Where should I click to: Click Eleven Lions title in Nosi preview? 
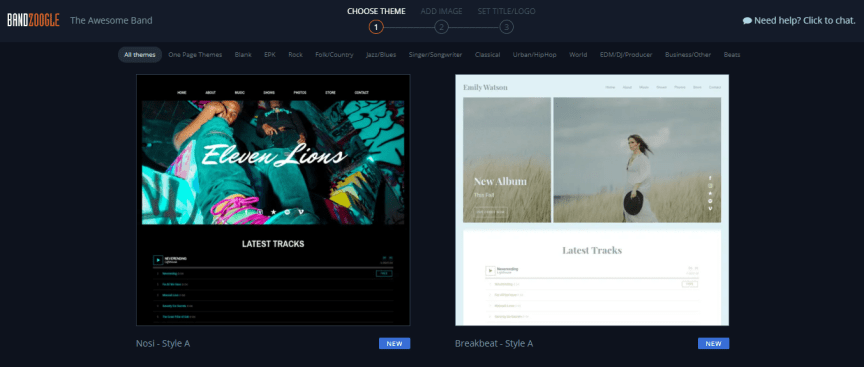274,155
